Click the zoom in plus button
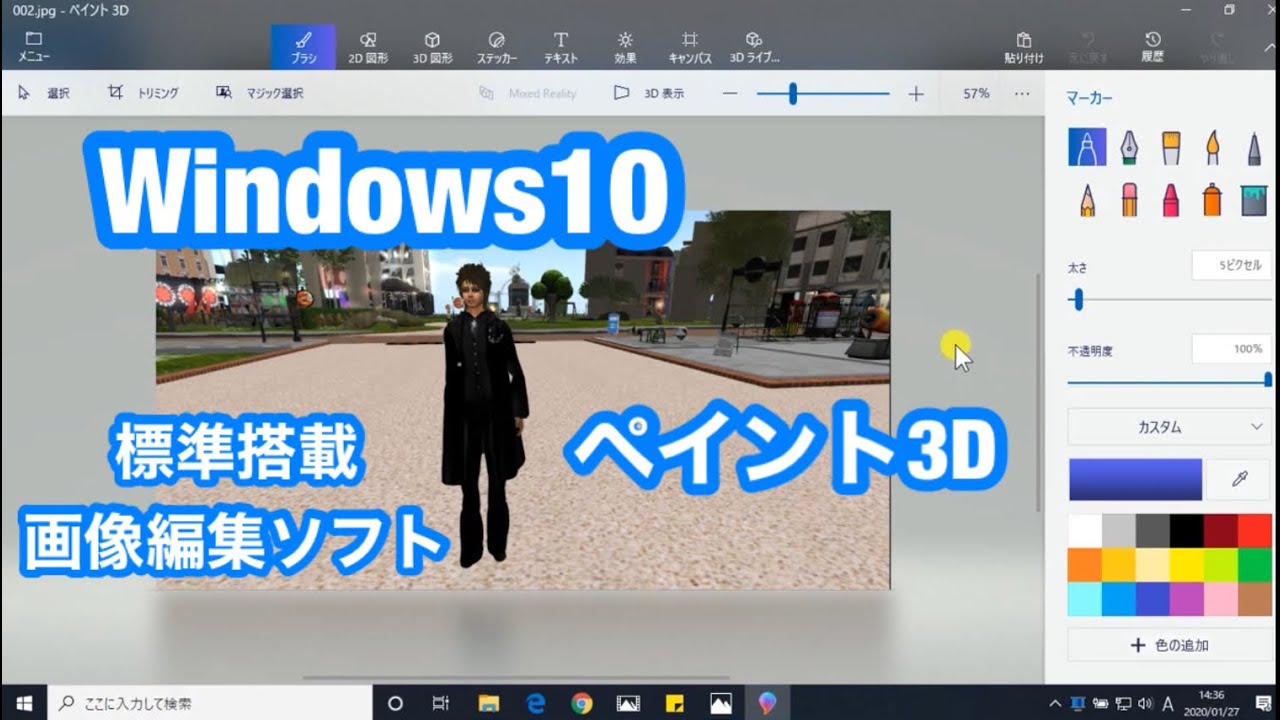 (x=916, y=93)
